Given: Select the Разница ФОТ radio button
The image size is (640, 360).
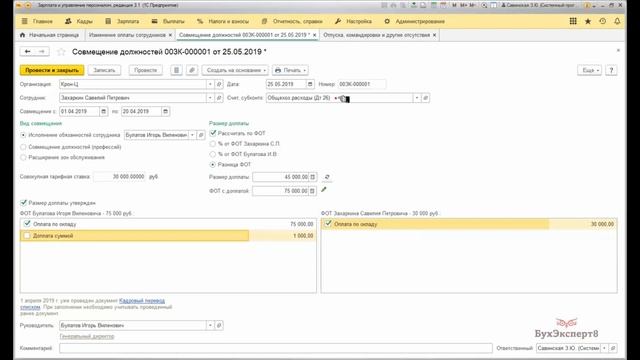Looking at the screenshot, I should (213, 165).
